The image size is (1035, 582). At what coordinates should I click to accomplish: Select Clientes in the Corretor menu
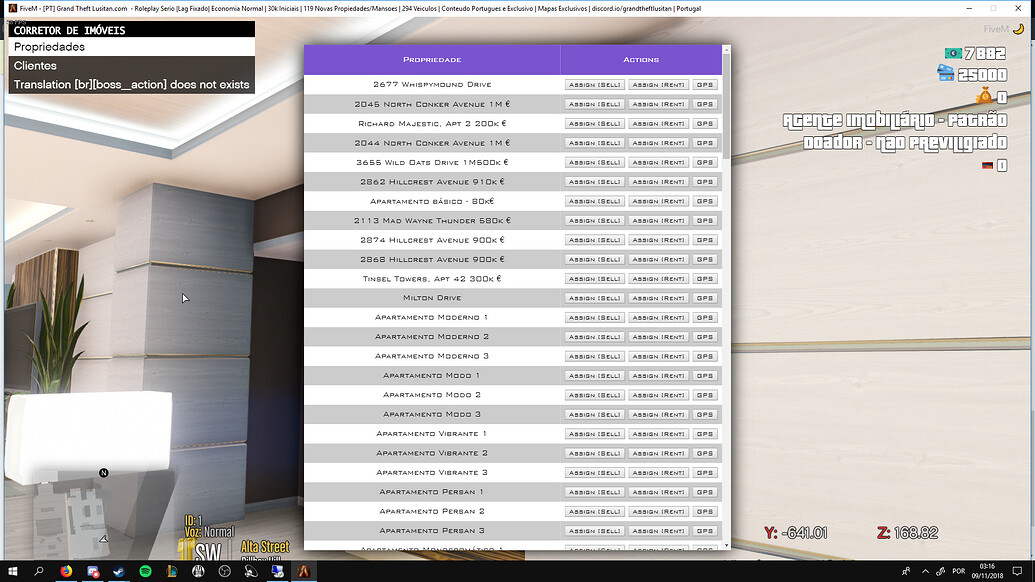131,65
